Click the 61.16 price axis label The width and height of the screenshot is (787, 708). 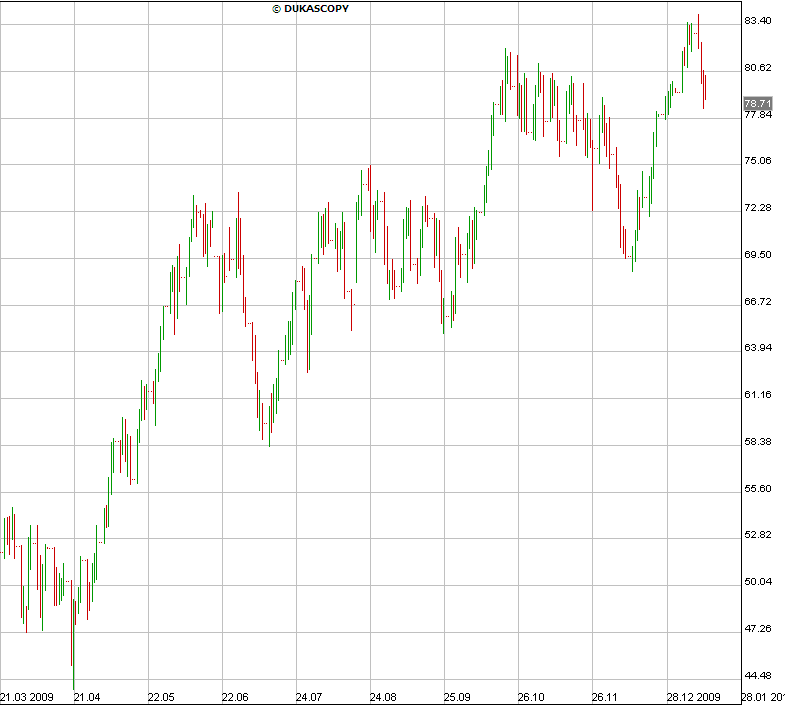[x=758, y=395]
